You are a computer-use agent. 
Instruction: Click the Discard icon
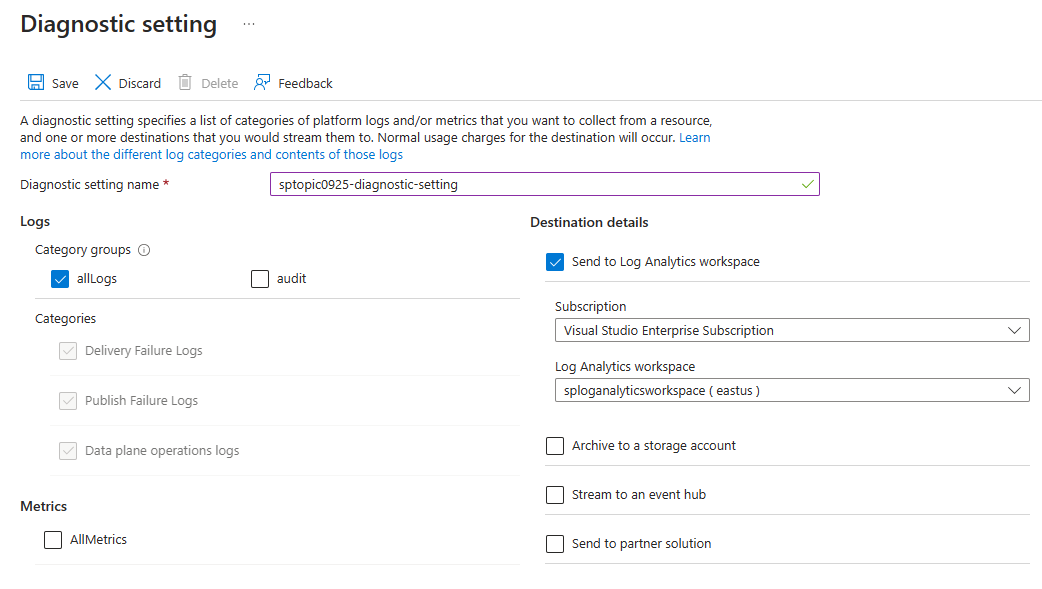click(x=104, y=82)
